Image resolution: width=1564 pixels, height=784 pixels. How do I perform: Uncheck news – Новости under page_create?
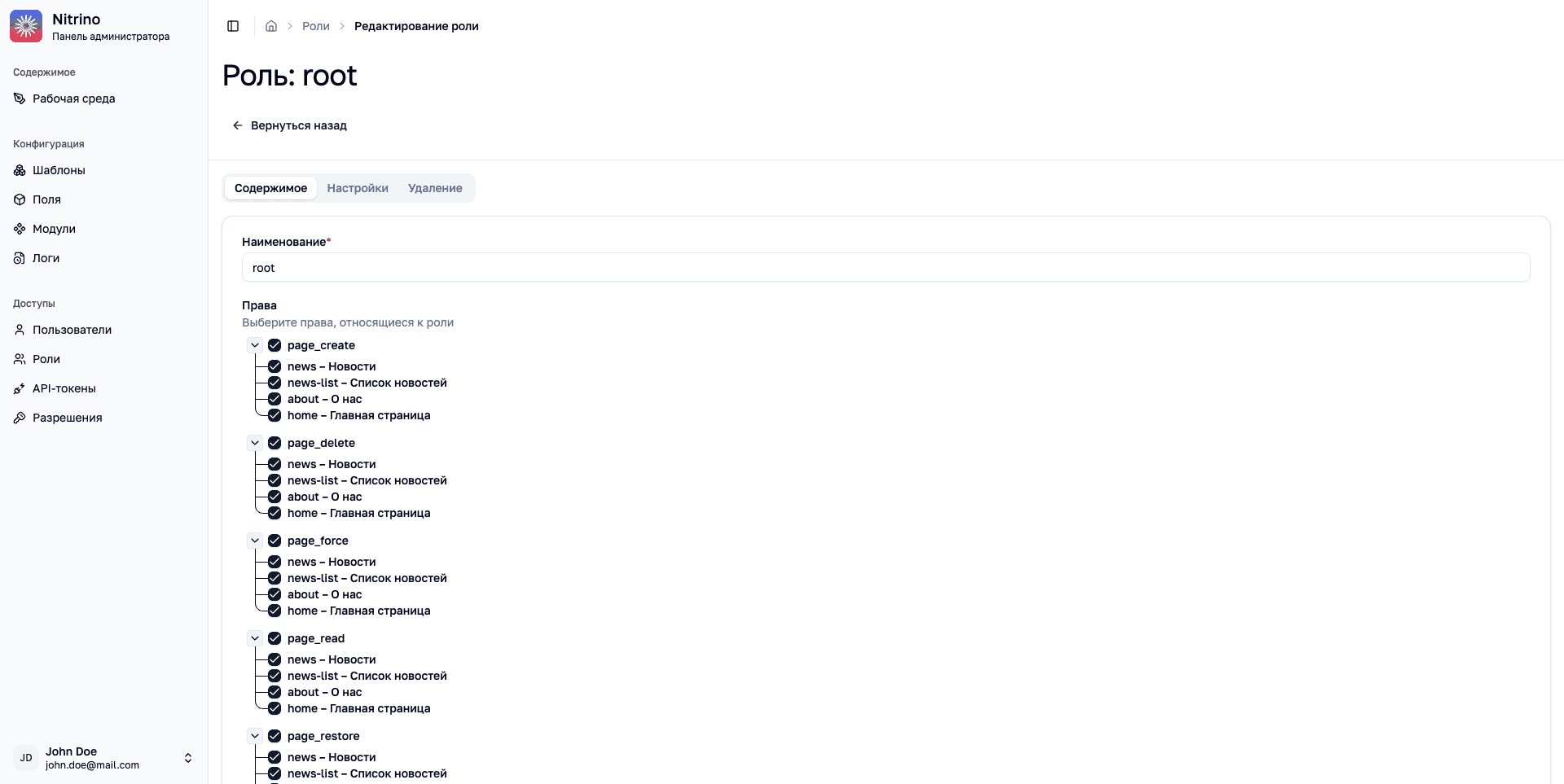pyautogui.click(x=275, y=366)
